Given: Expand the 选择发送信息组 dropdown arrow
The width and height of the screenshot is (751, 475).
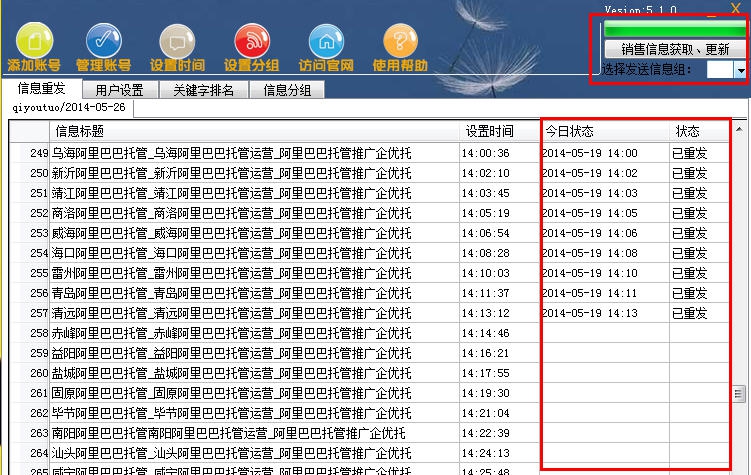Looking at the screenshot, I should click(x=740, y=70).
